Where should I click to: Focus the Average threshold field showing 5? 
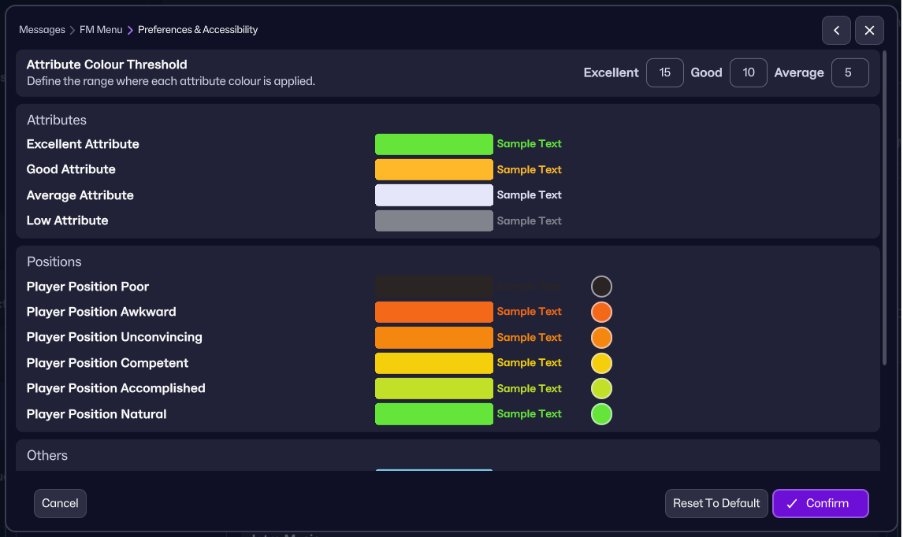pos(849,73)
